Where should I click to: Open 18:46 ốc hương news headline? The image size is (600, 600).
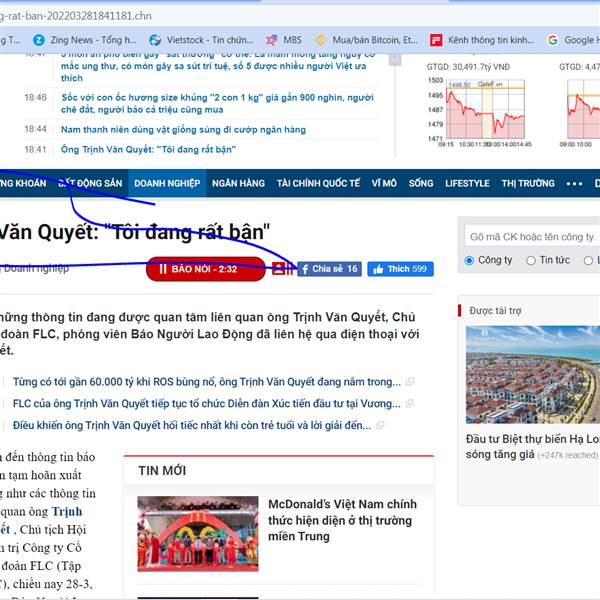[217, 103]
